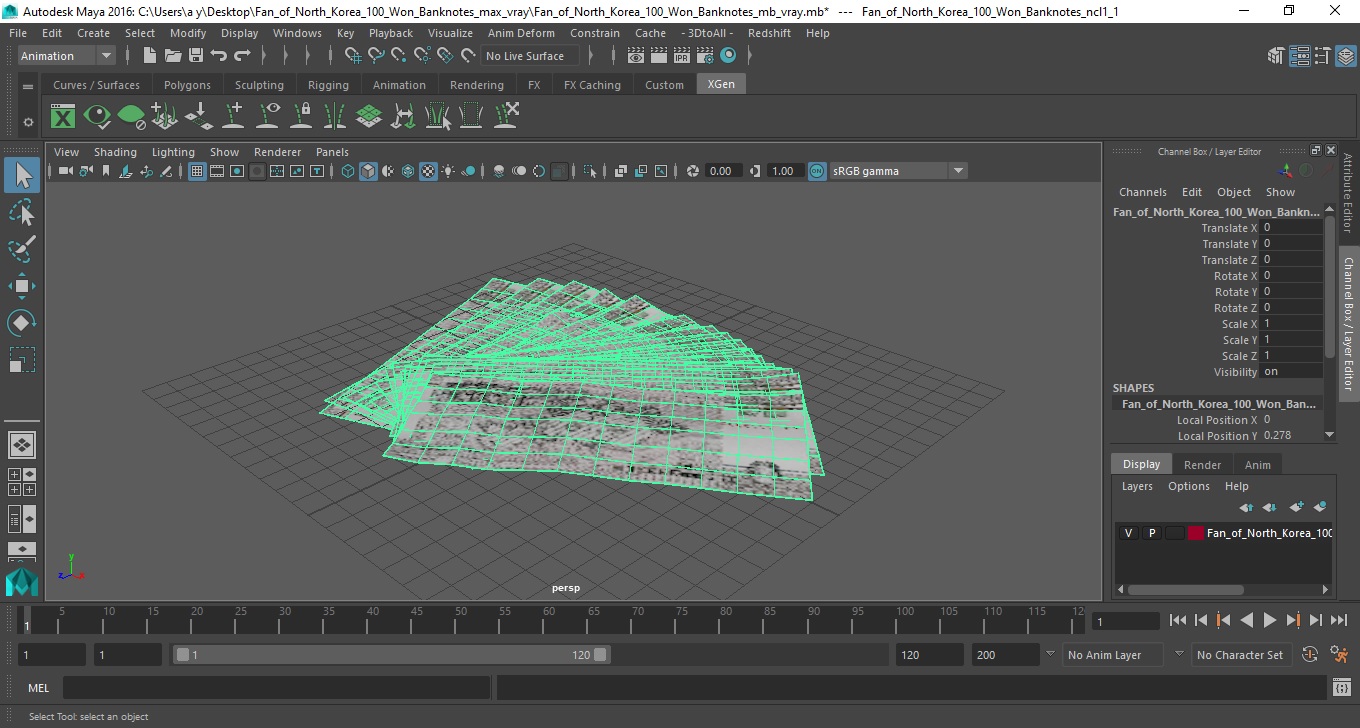Open the Redshift menu
1360x728 pixels.
pyautogui.click(x=769, y=33)
